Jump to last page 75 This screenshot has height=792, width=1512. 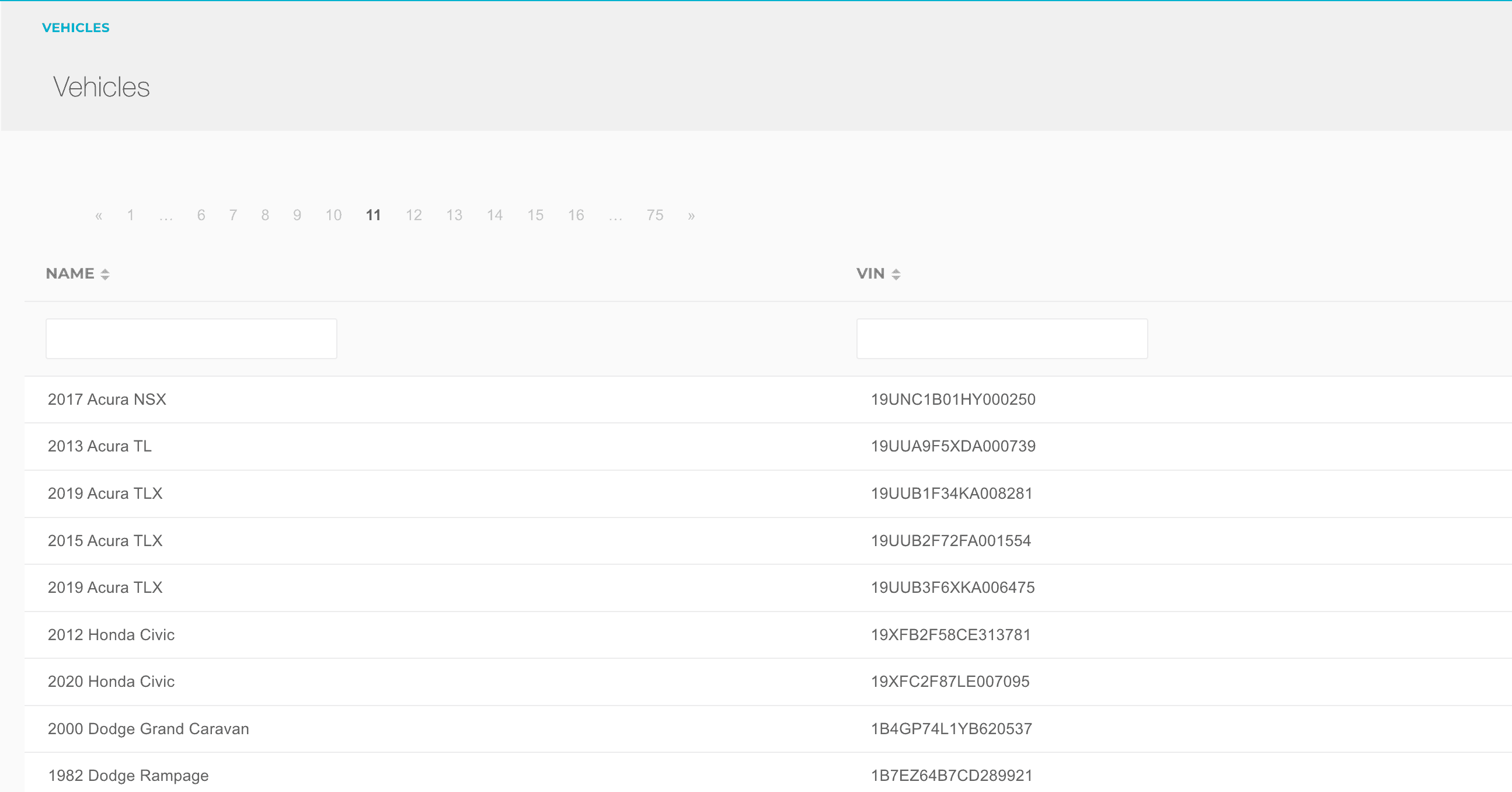[x=654, y=216]
